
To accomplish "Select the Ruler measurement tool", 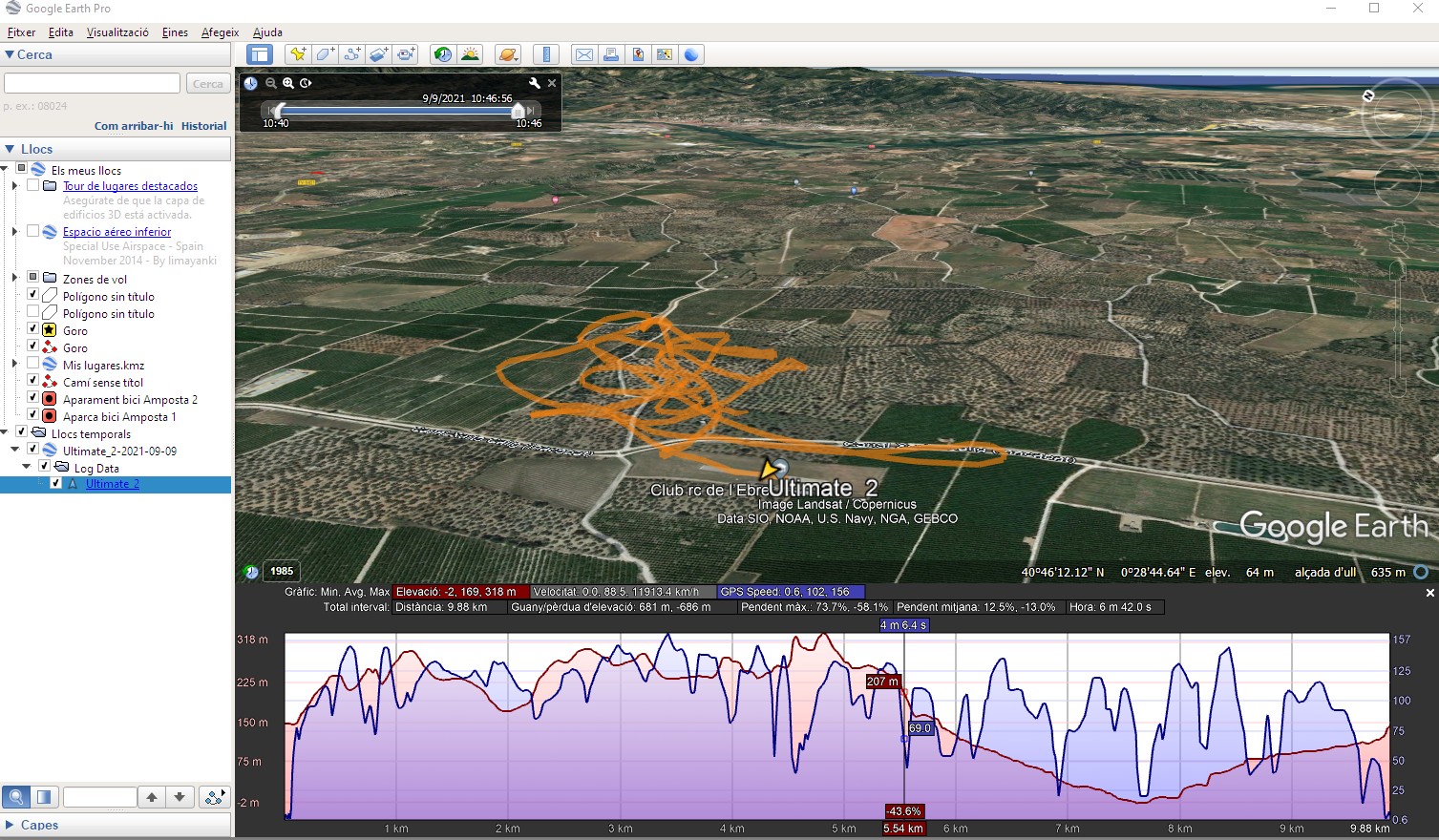I will [546, 54].
